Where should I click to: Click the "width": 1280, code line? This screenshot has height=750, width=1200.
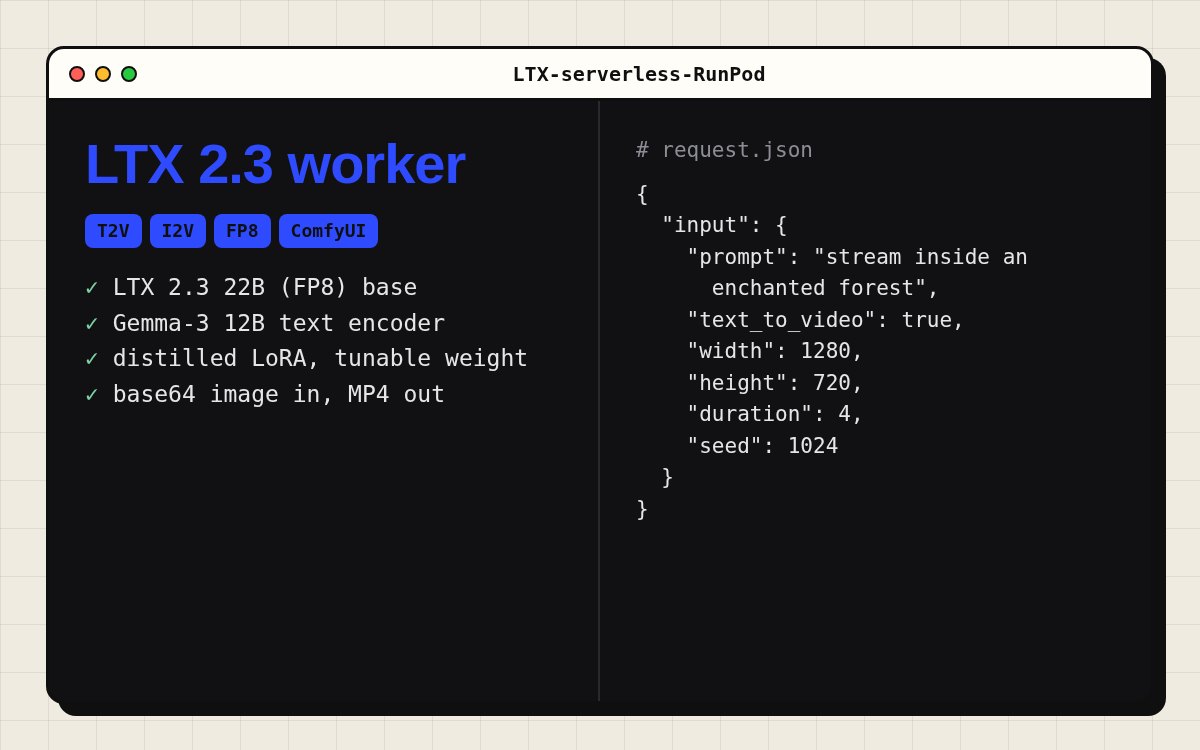(775, 352)
